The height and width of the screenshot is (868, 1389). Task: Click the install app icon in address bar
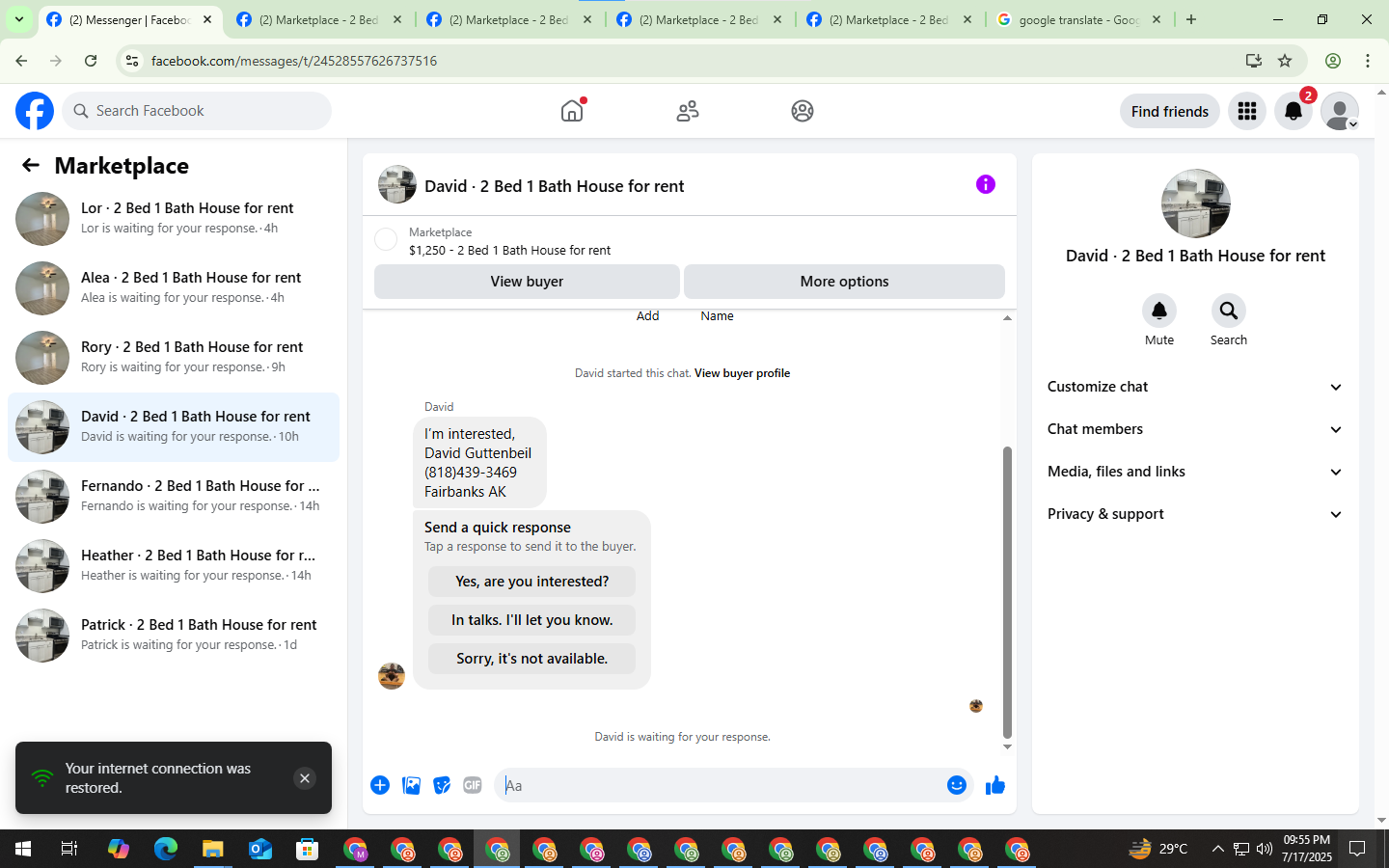tap(1254, 61)
